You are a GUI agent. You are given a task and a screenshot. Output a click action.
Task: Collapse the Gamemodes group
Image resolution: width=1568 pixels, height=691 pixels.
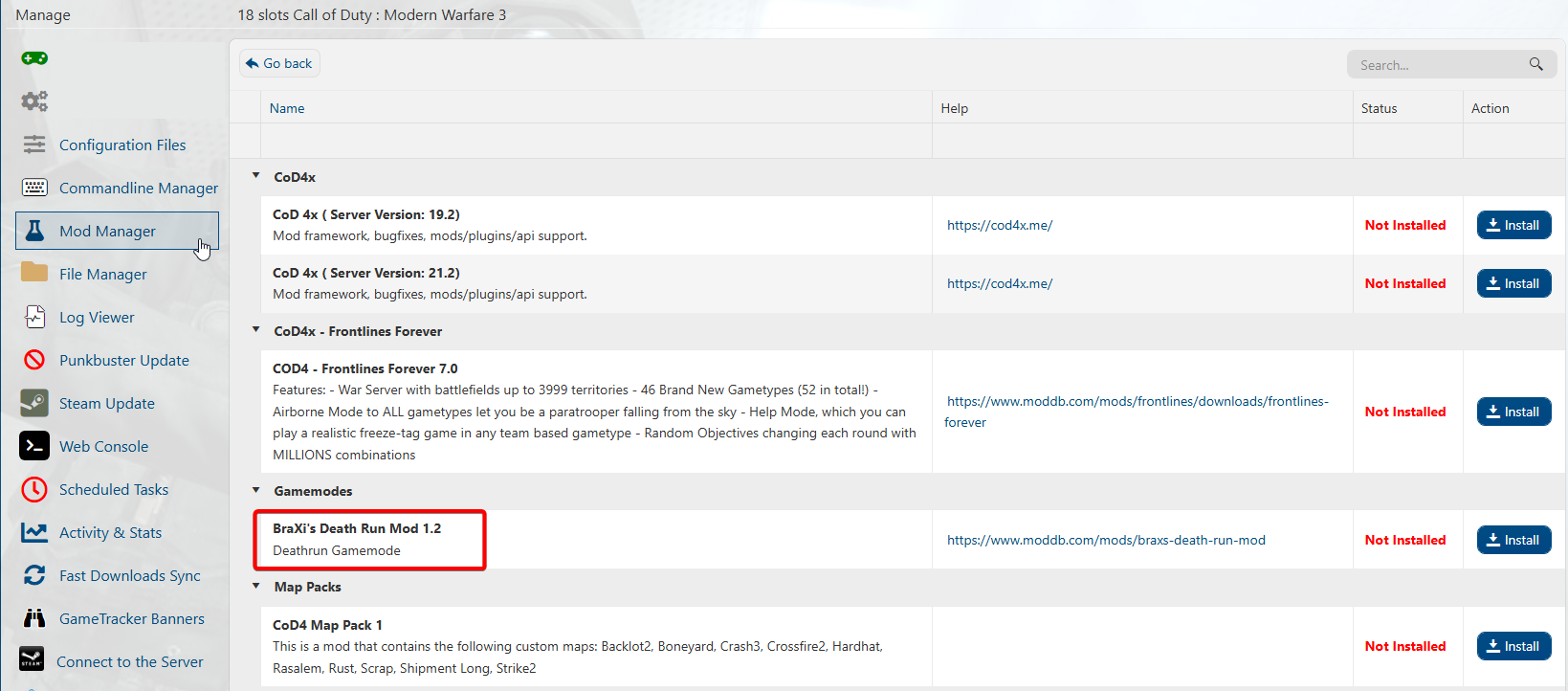(x=255, y=490)
